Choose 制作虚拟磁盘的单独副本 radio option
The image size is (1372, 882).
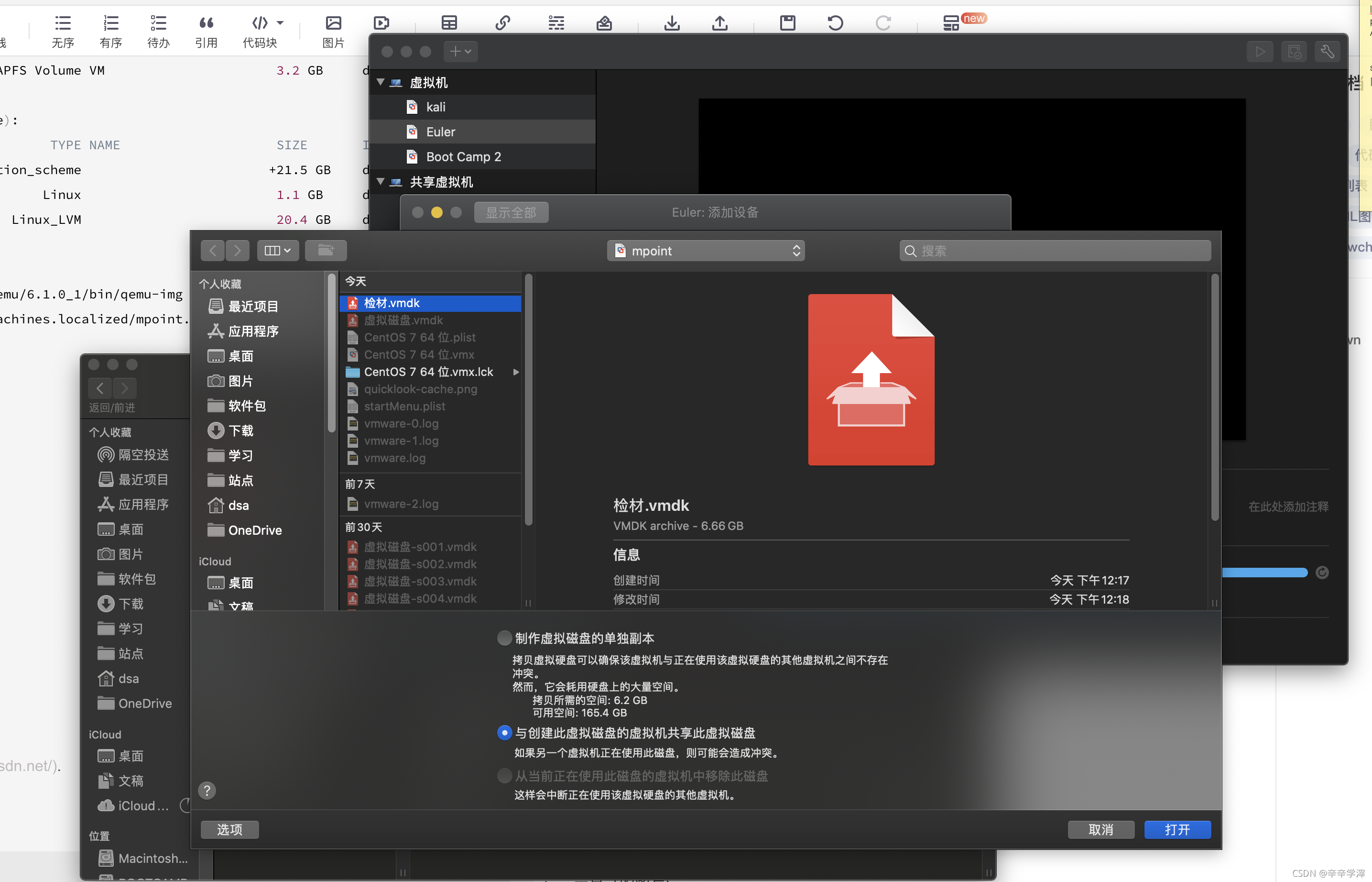coord(504,638)
